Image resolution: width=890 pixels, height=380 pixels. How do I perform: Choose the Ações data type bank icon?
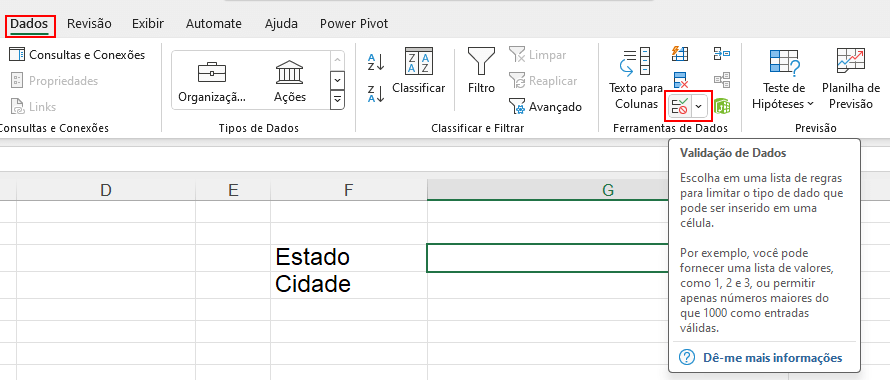click(x=289, y=81)
